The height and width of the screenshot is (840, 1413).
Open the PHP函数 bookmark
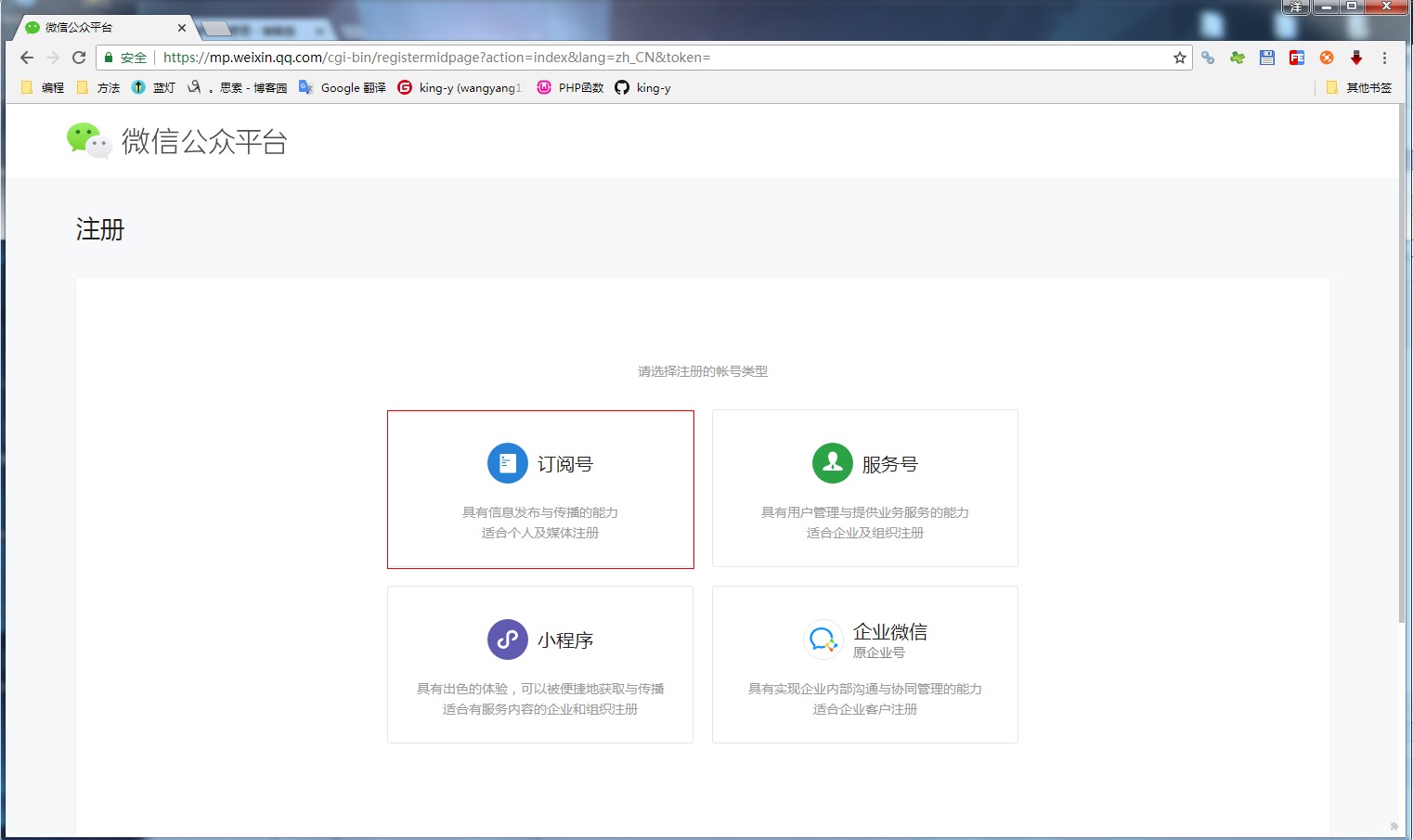click(570, 87)
